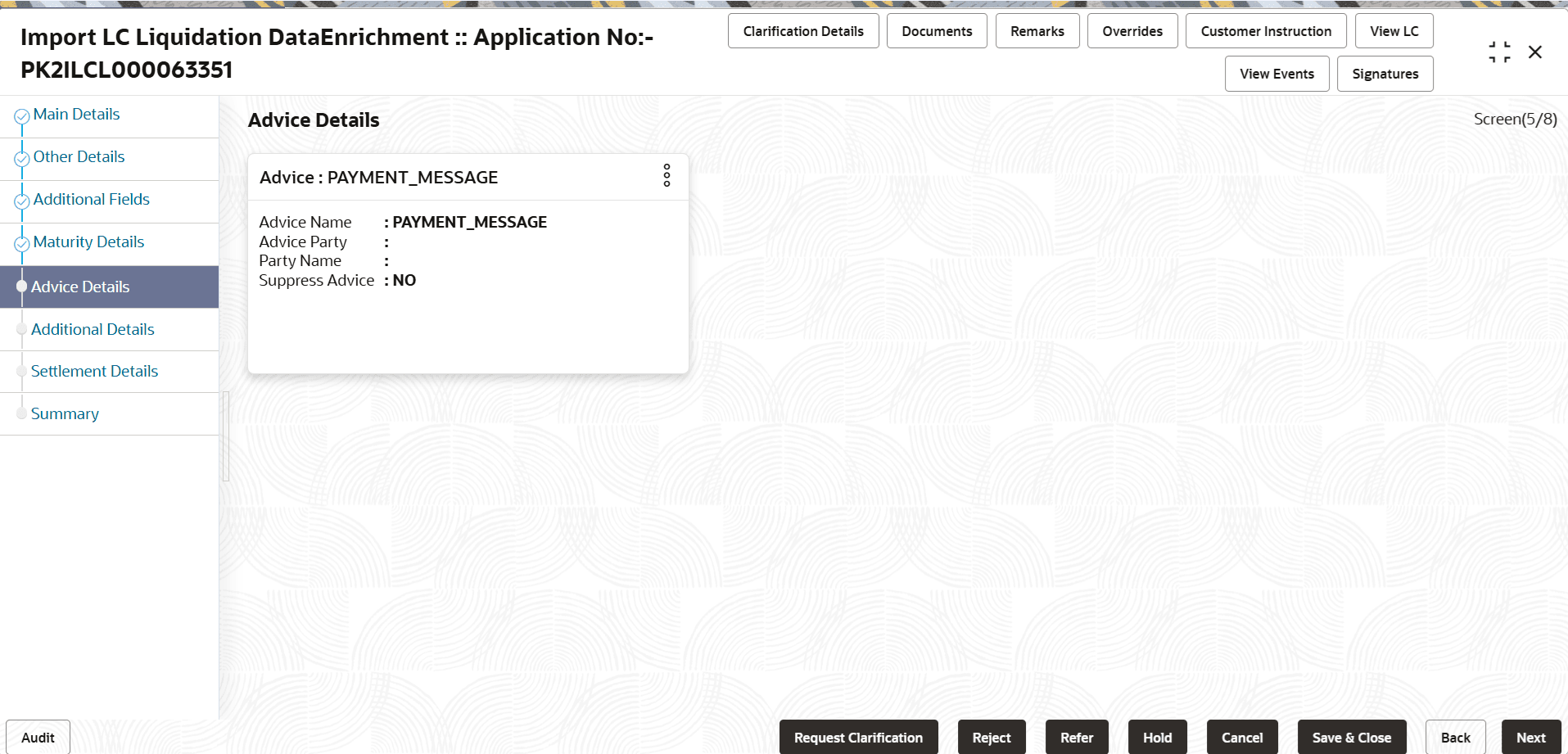Click the Screen(5/8) indicator

pos(1515,120)
